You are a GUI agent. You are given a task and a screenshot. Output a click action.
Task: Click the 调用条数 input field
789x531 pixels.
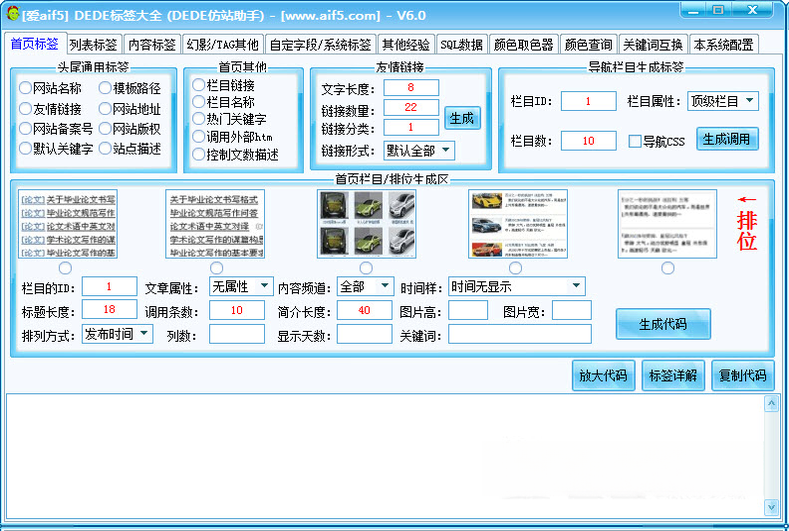(x=237, y=310)
